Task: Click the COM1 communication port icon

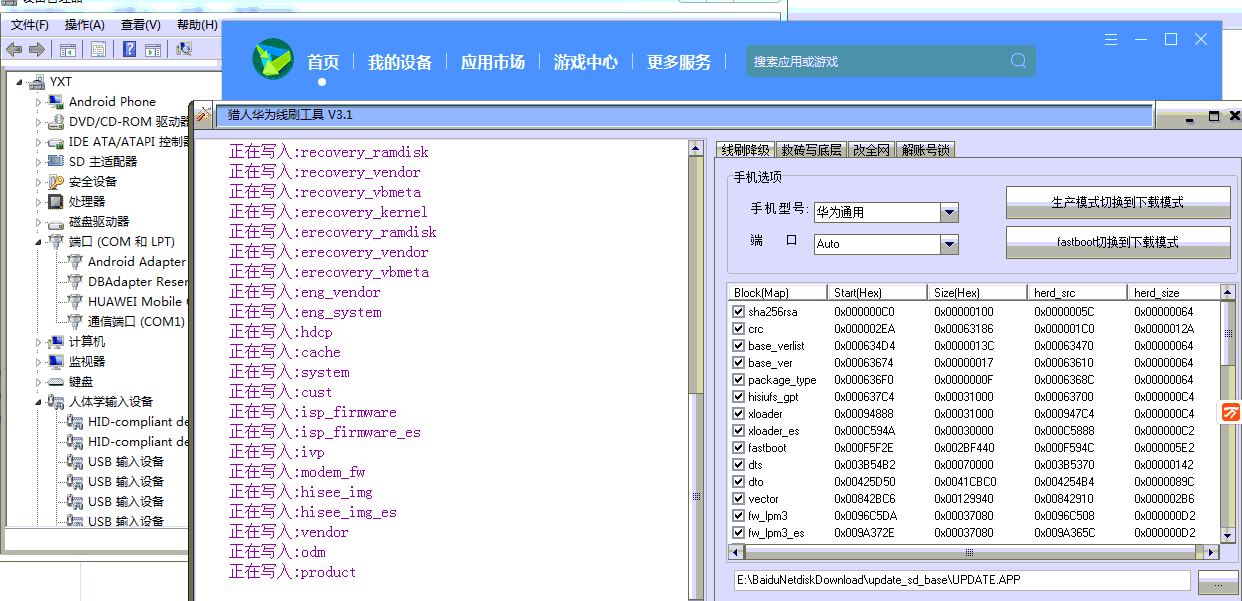Action: pos(75,321)
